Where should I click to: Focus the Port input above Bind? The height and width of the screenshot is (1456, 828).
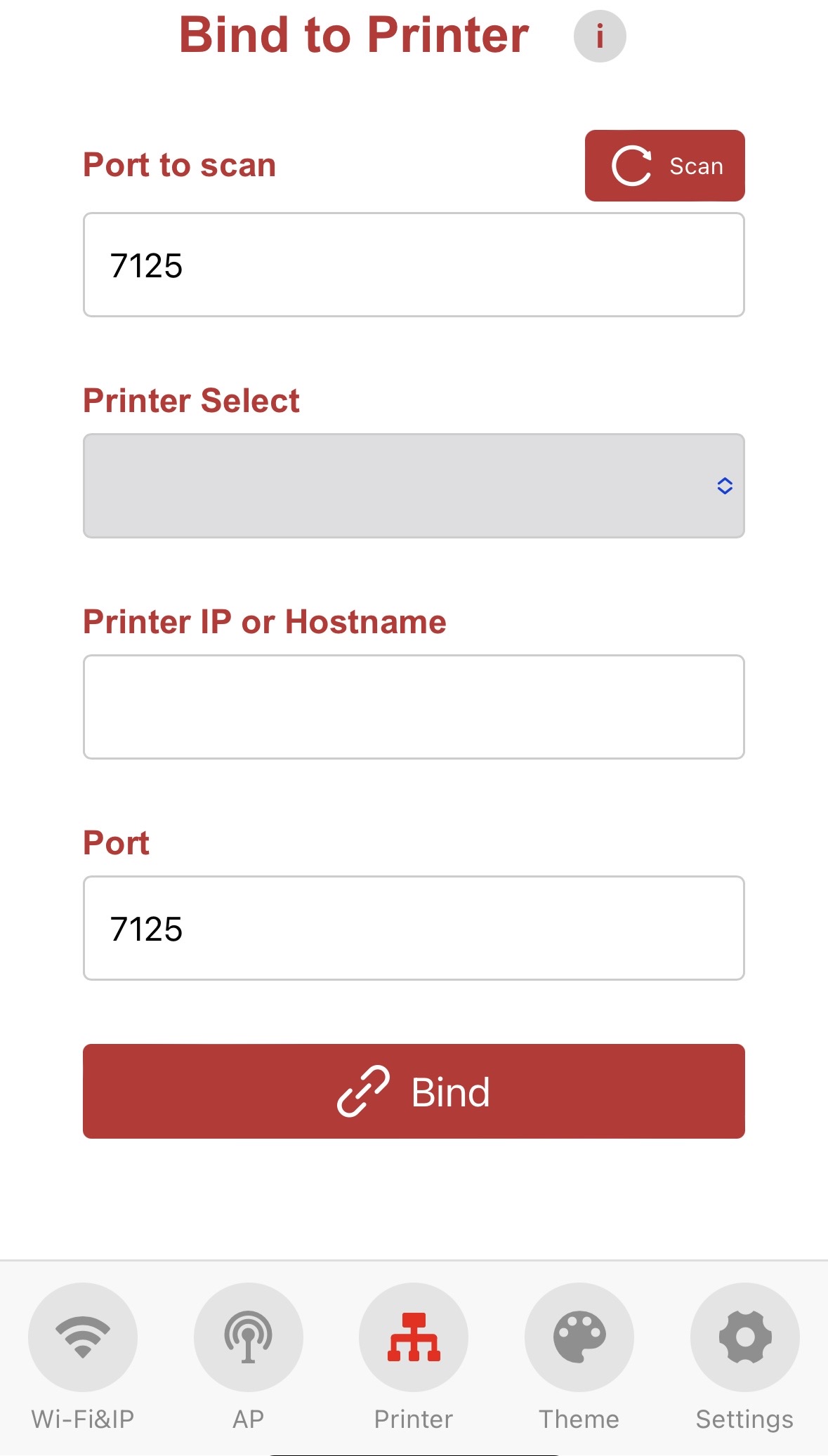coord(414,928)
